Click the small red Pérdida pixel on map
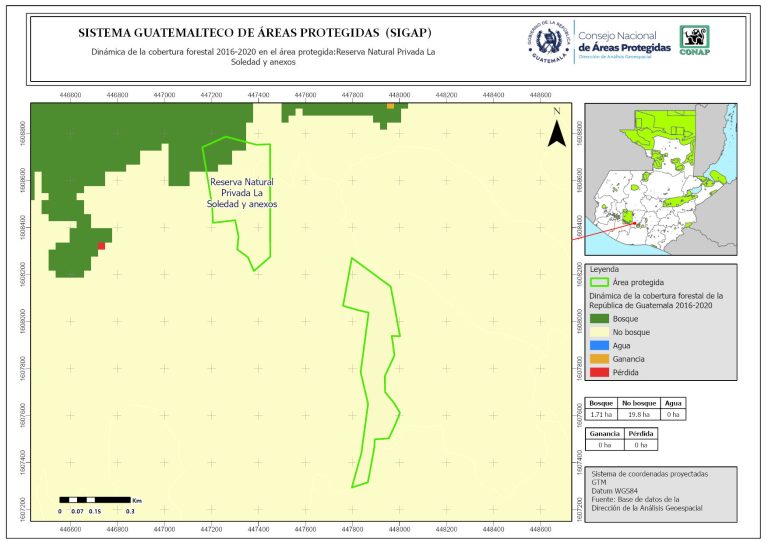 (x=101, y=246)
